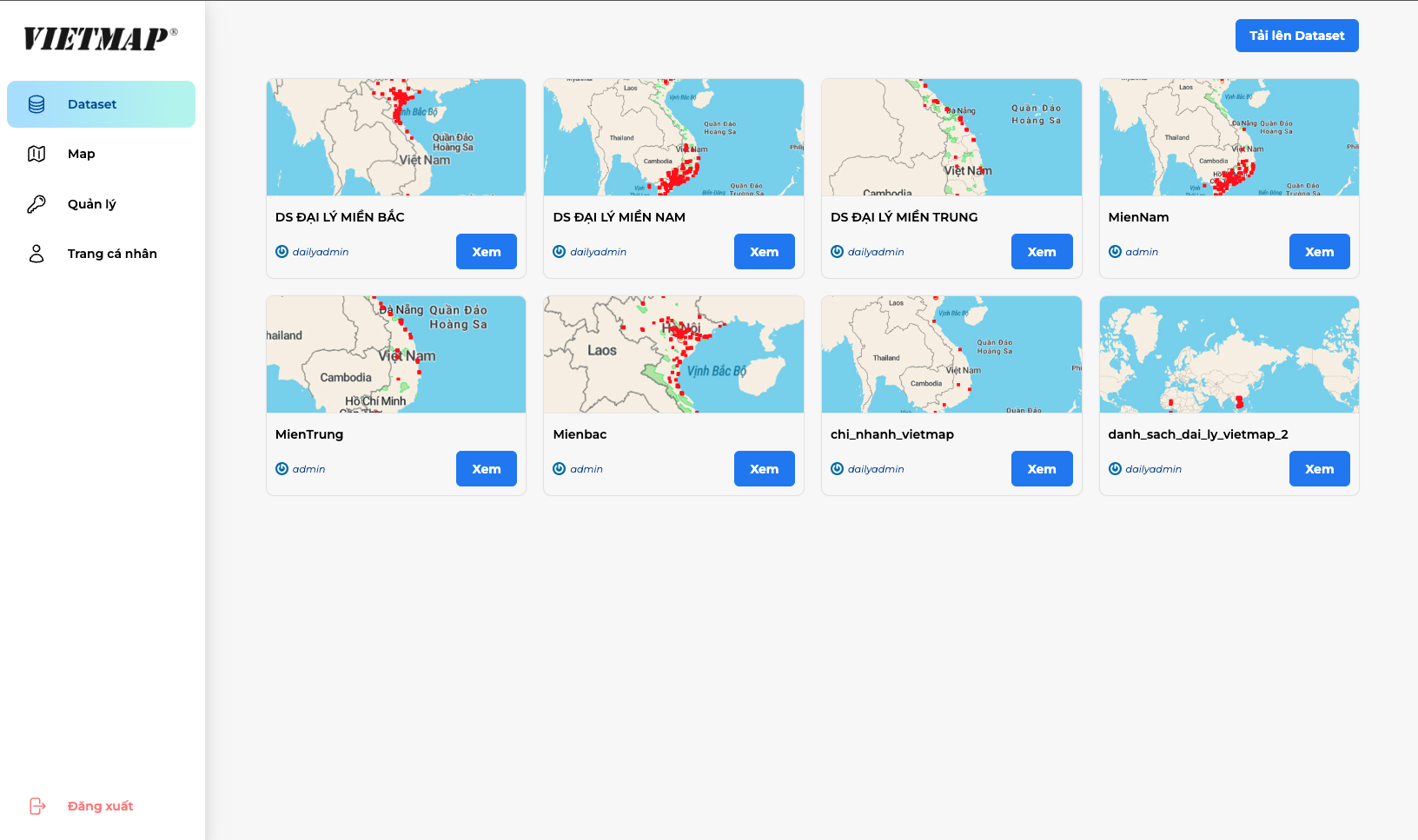
Task: Click the MienTrung card title
Action: coord(309,434)
